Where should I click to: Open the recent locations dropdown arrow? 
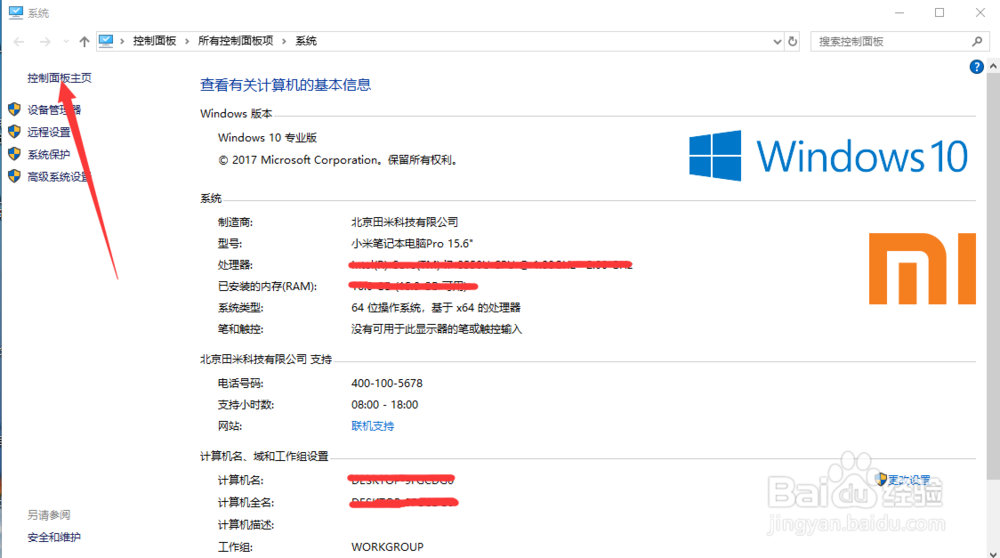pyautogui.click(x=66, y=41)
